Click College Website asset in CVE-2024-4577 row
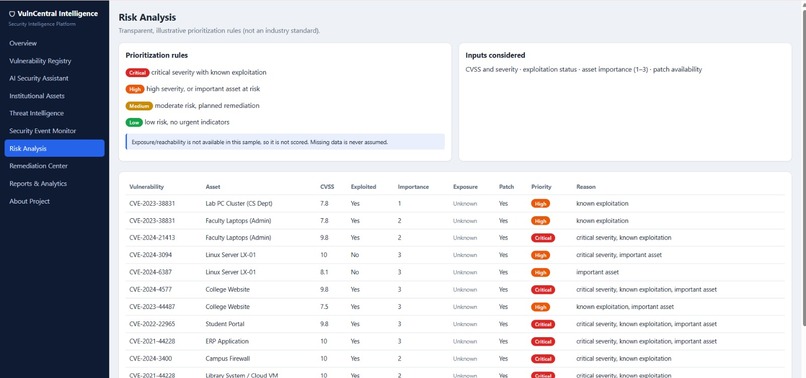The image size is (806, 378). 228,290
